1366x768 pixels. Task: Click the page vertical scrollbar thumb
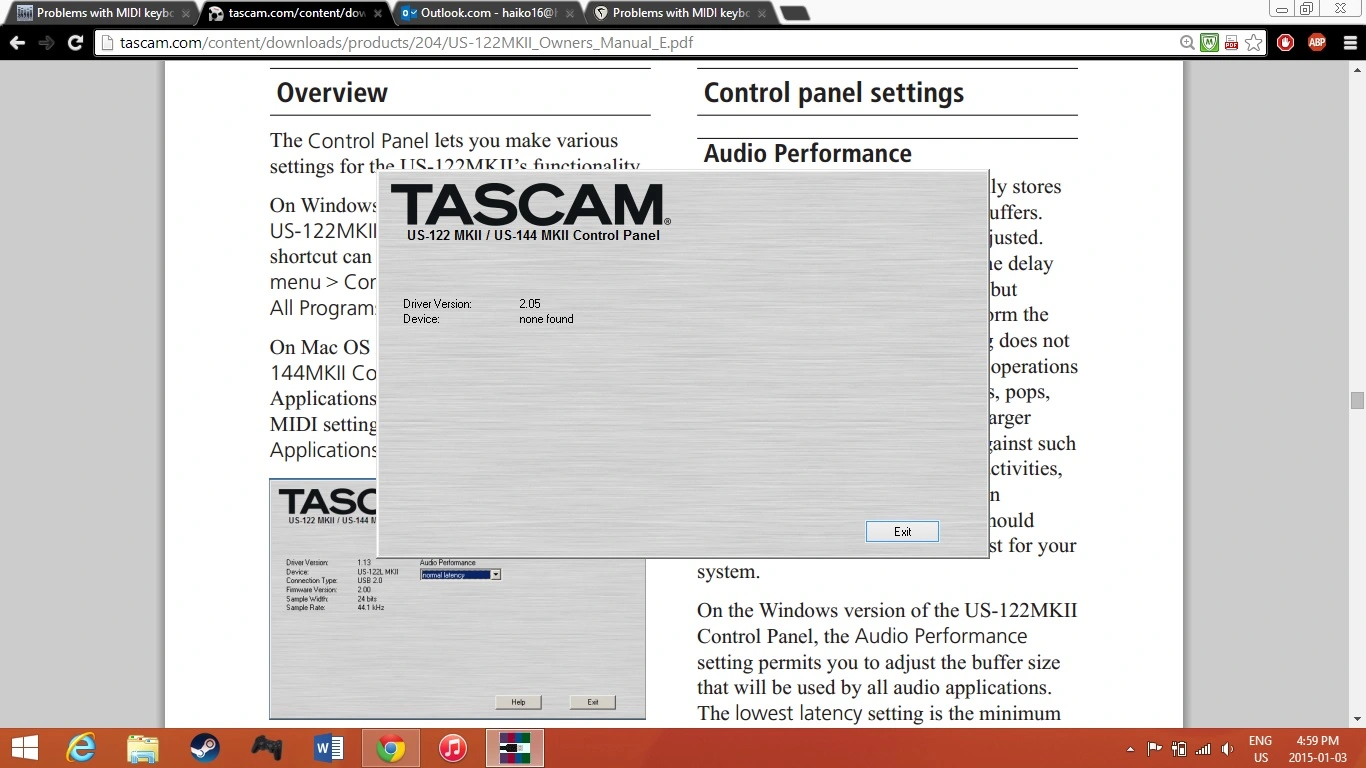pos(1357,401)
